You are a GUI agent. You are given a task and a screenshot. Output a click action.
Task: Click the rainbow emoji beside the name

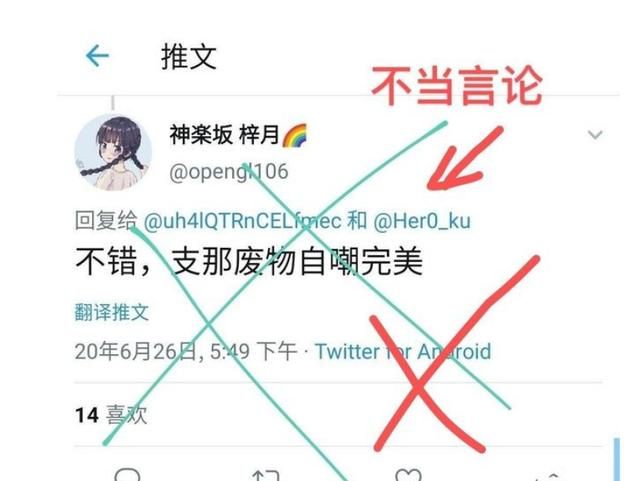point(294,135)
